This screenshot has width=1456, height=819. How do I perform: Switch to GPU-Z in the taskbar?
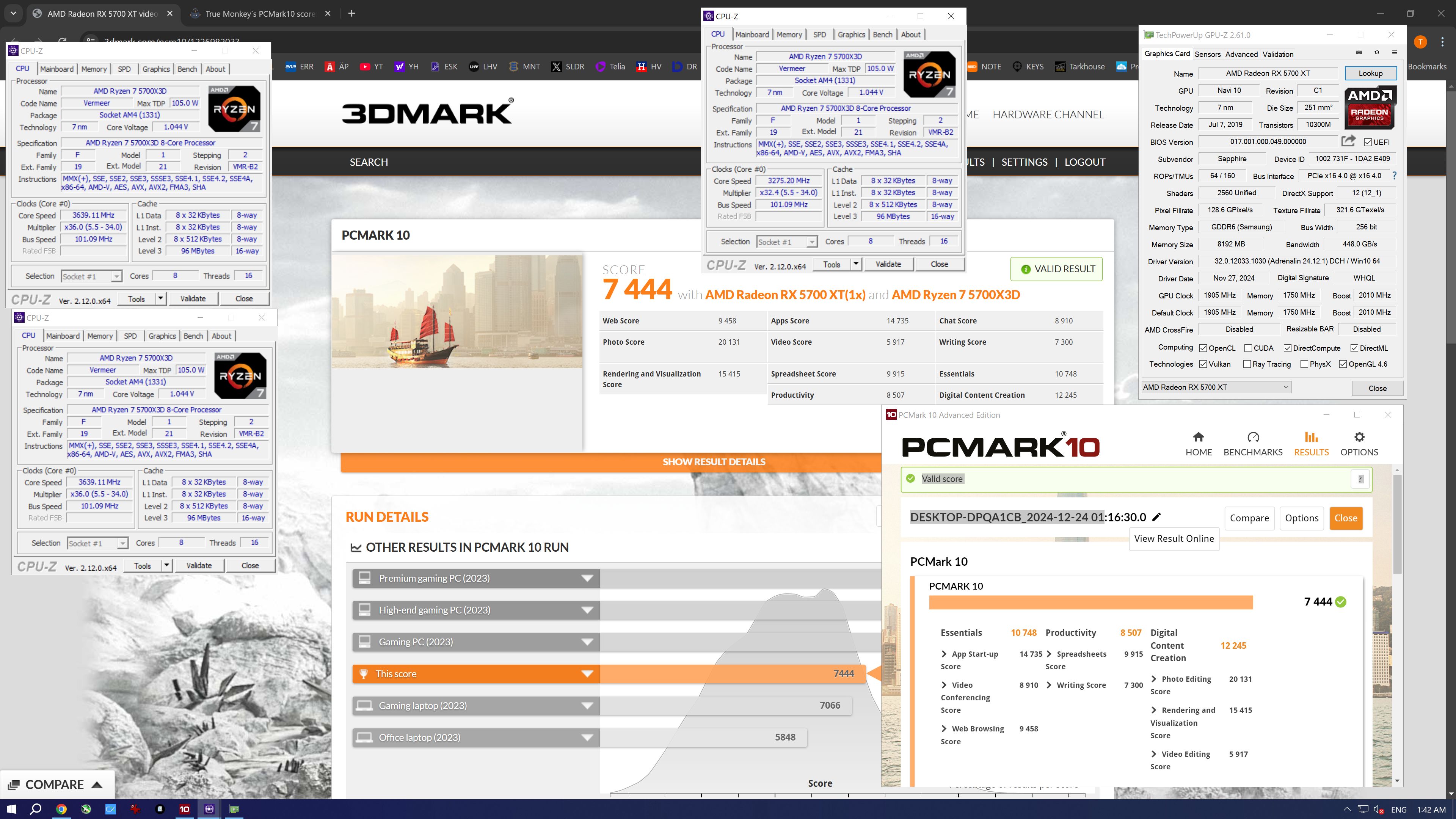pyautogui.click(x=234, y=809)
